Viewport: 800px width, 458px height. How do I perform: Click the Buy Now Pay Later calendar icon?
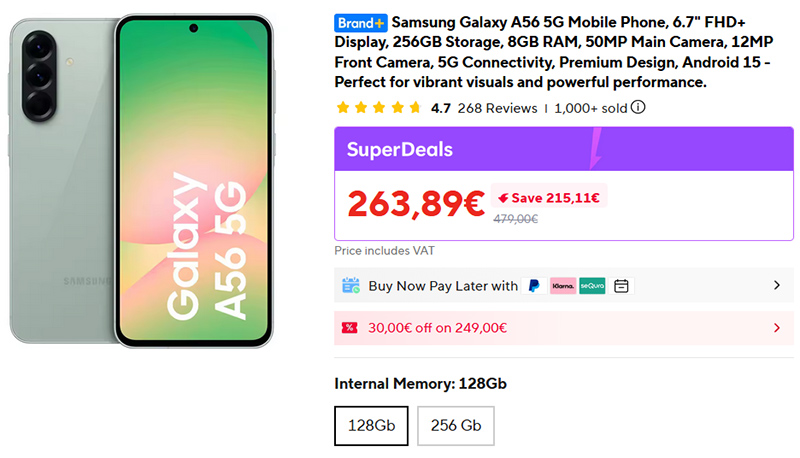(351, 286)
